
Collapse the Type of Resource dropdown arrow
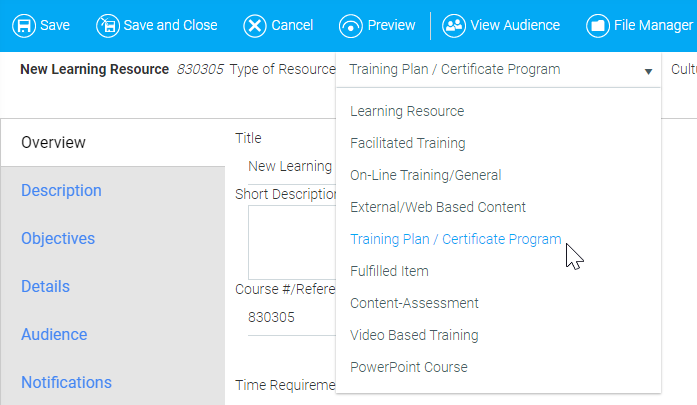point(648,71)
